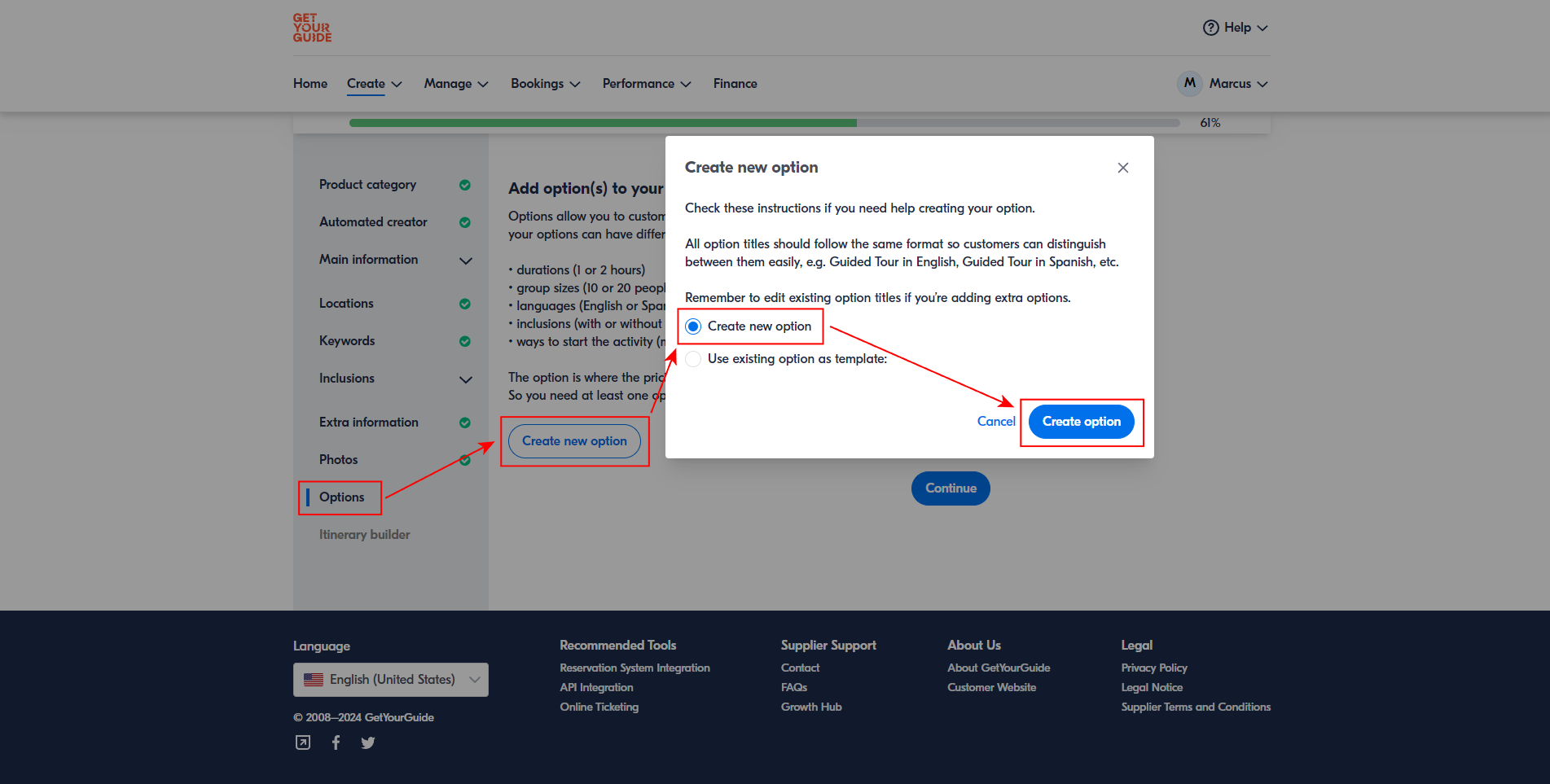Click the external link icon in footer

tap(303, 742)
